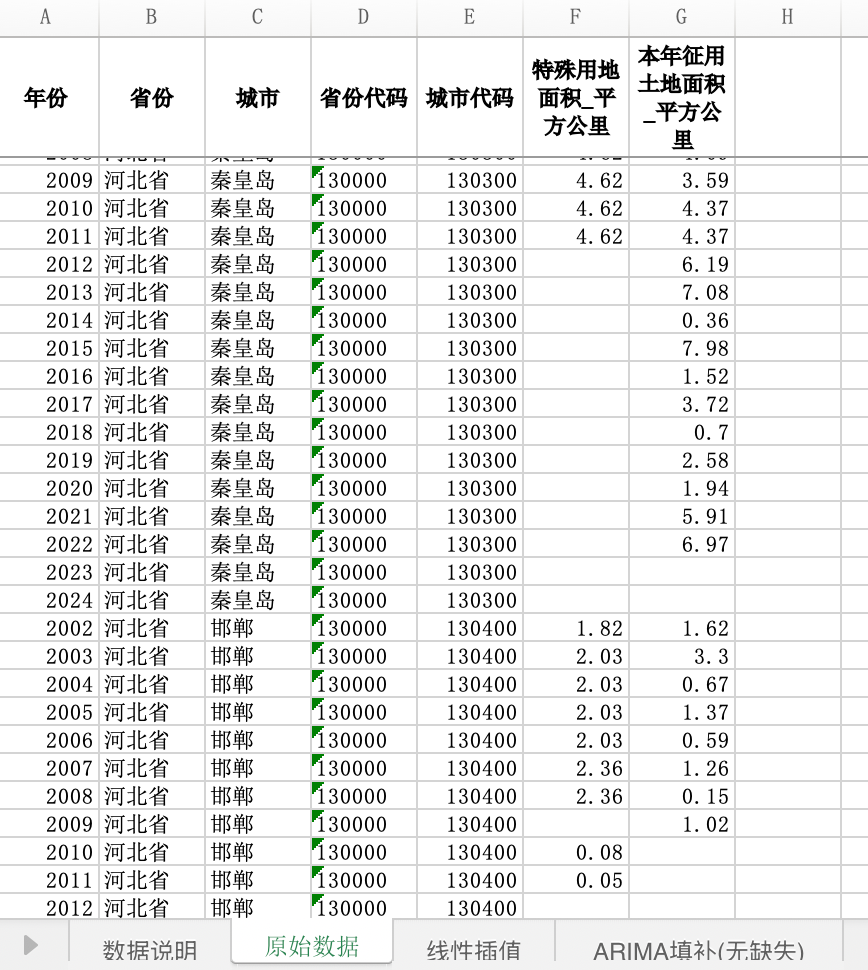Select province code 130000 in 秦皇岛 2011 row
868x970 pixels.
(x=363, y=236)
